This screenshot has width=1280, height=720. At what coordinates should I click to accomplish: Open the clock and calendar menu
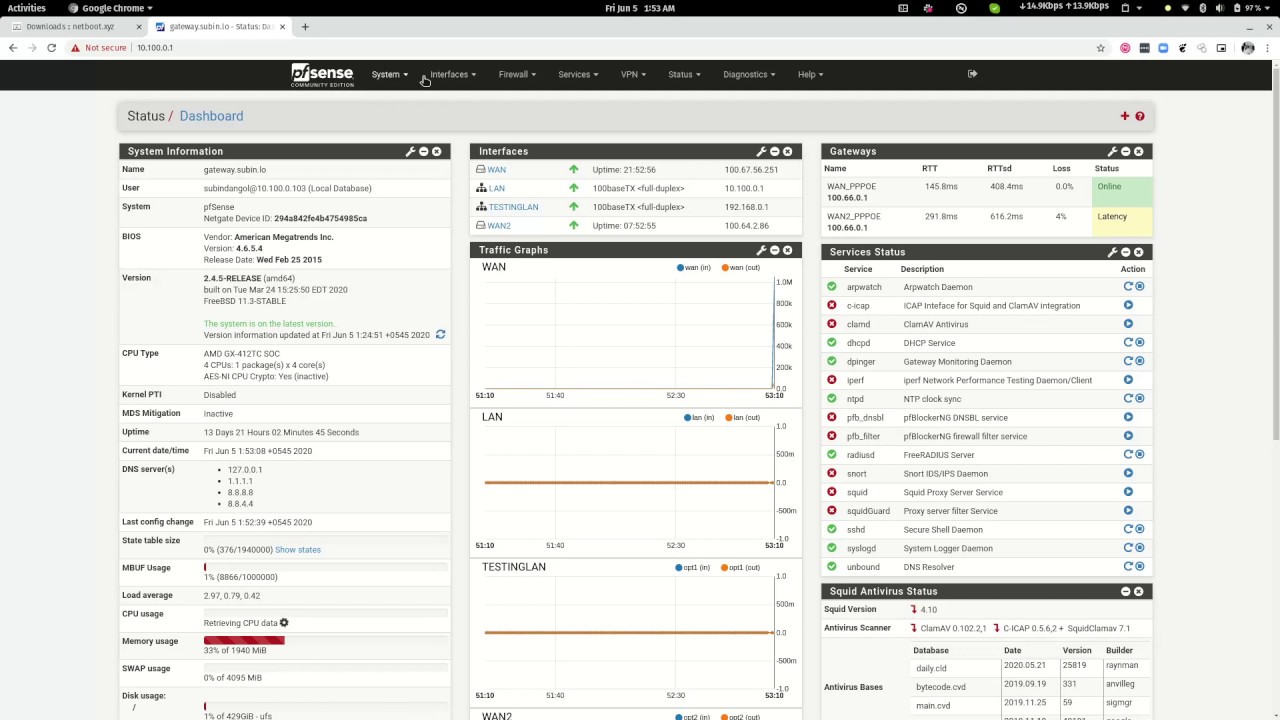[x=640, y=8]
